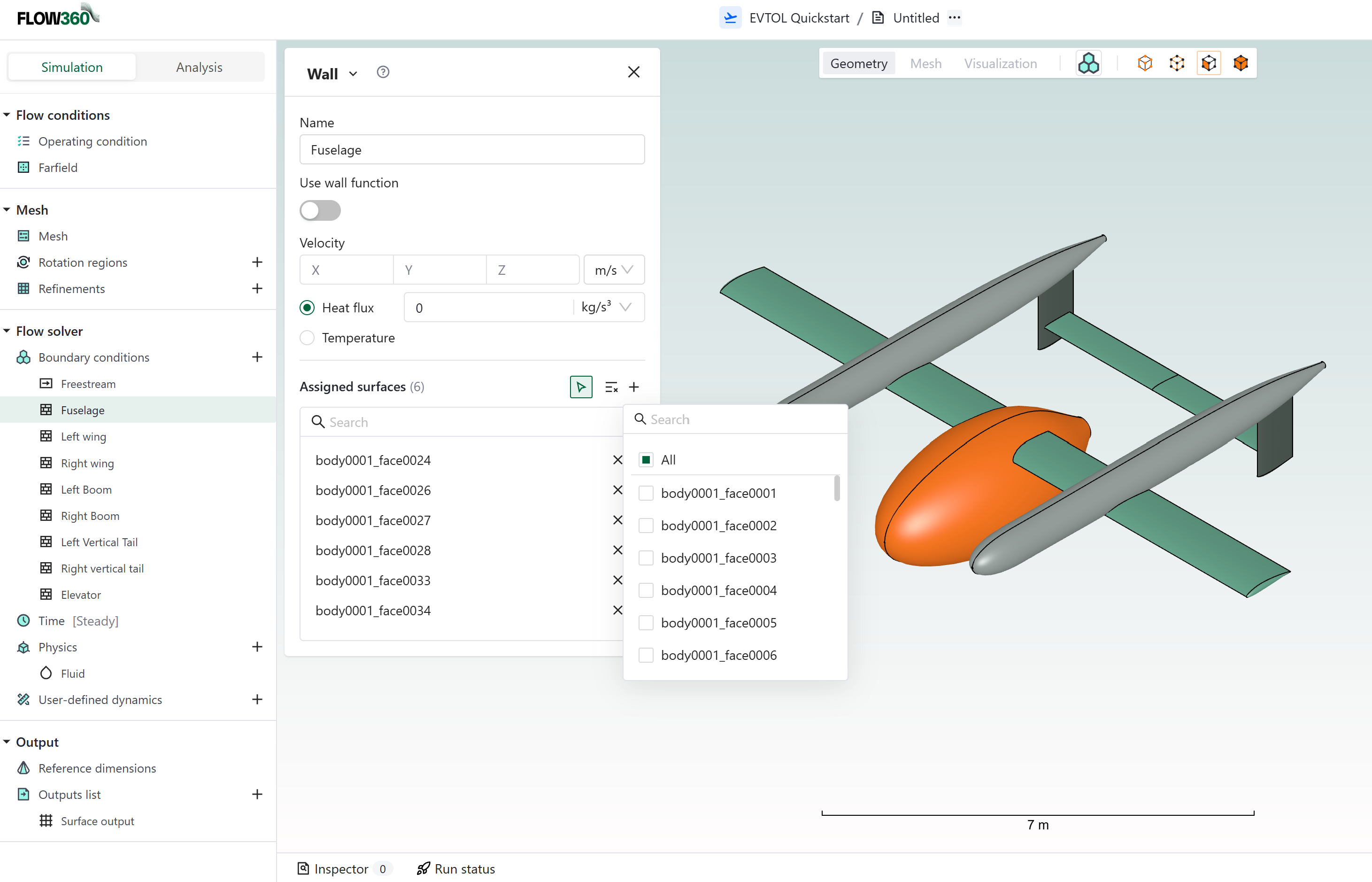
Task: Click the boundary grouping hexagons toolbar icon
Action: tap(1088, 63)
